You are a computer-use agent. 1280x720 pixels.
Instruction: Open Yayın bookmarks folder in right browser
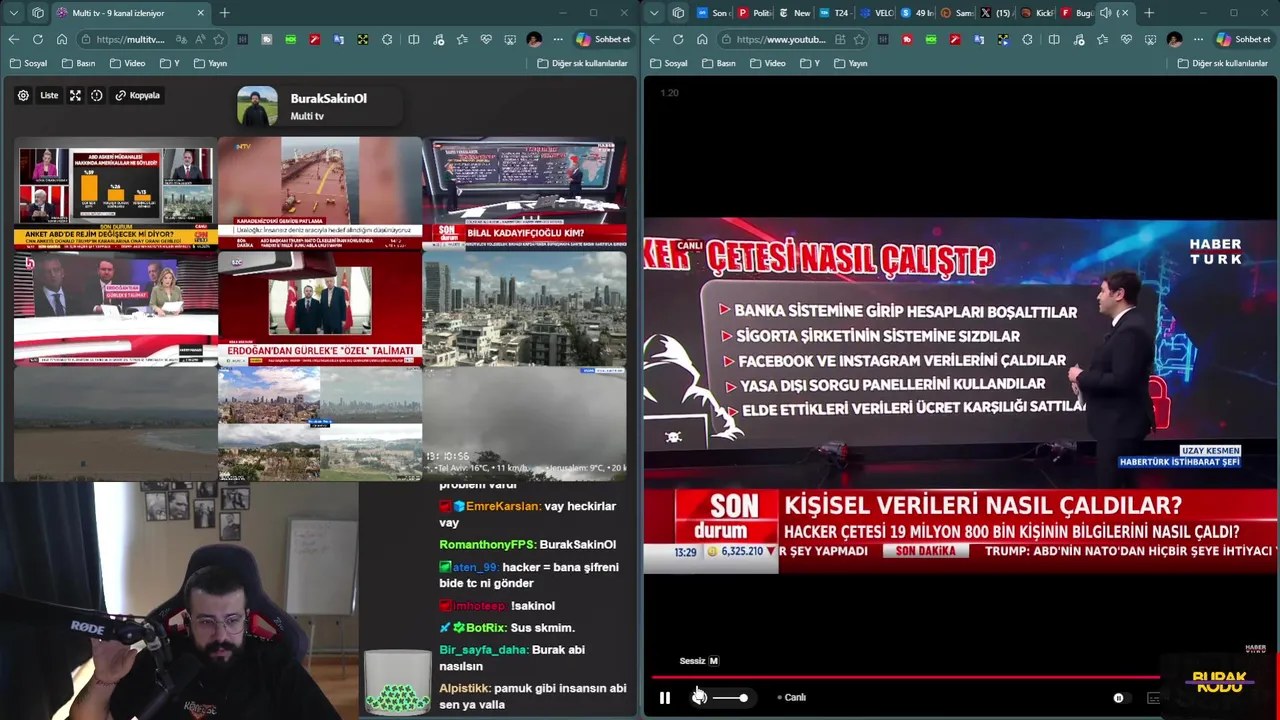point(850,63)
